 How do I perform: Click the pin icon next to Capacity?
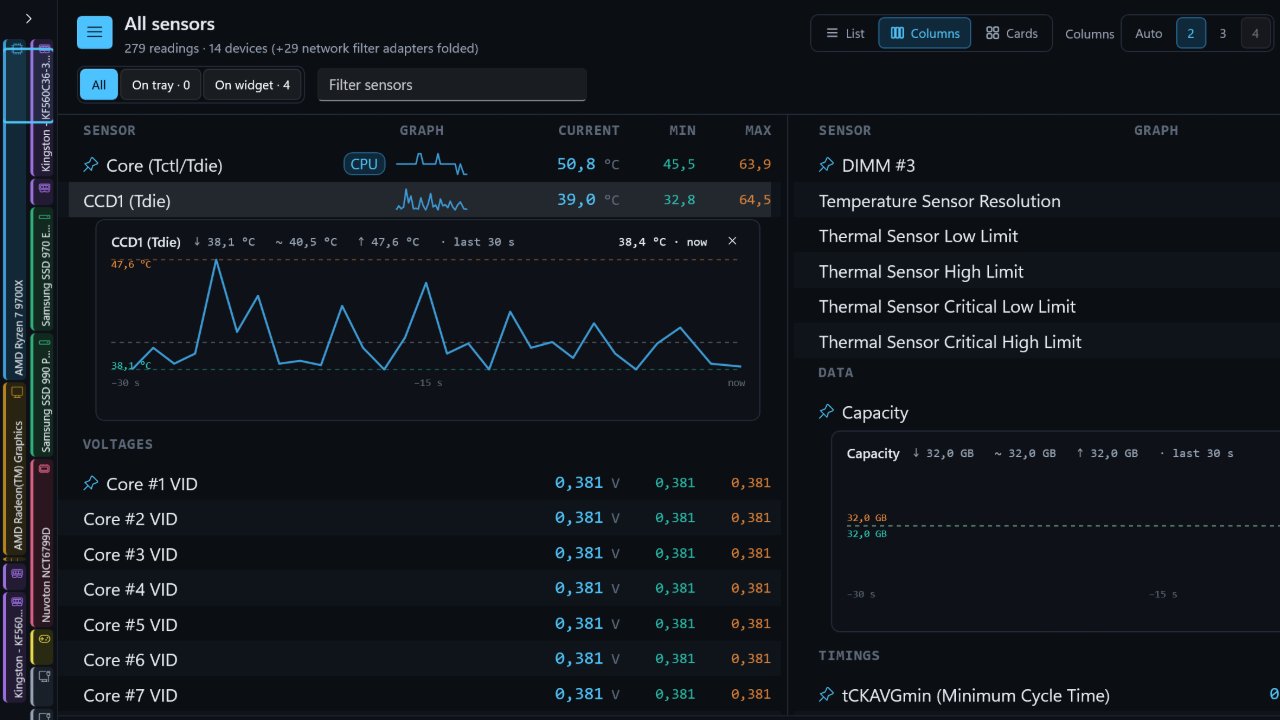point(826,412)
